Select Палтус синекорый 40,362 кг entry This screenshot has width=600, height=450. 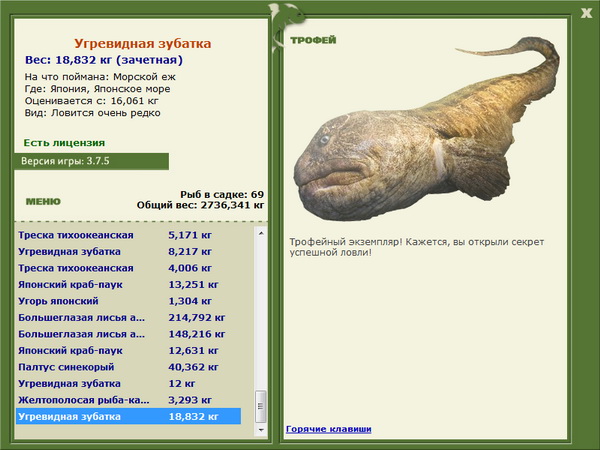[x=129, y=367]
